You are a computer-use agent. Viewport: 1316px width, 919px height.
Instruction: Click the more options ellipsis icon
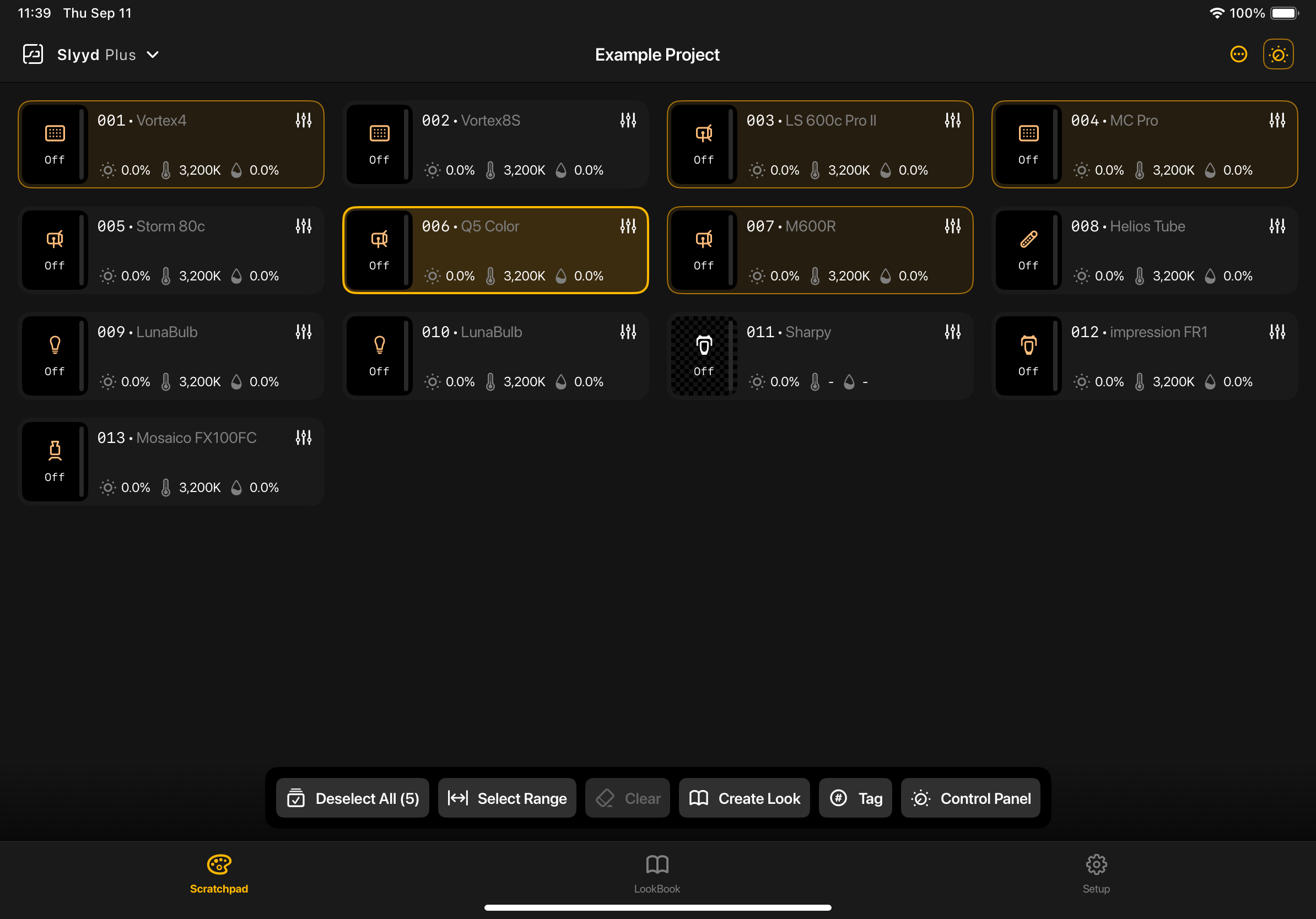[1238, 55]
